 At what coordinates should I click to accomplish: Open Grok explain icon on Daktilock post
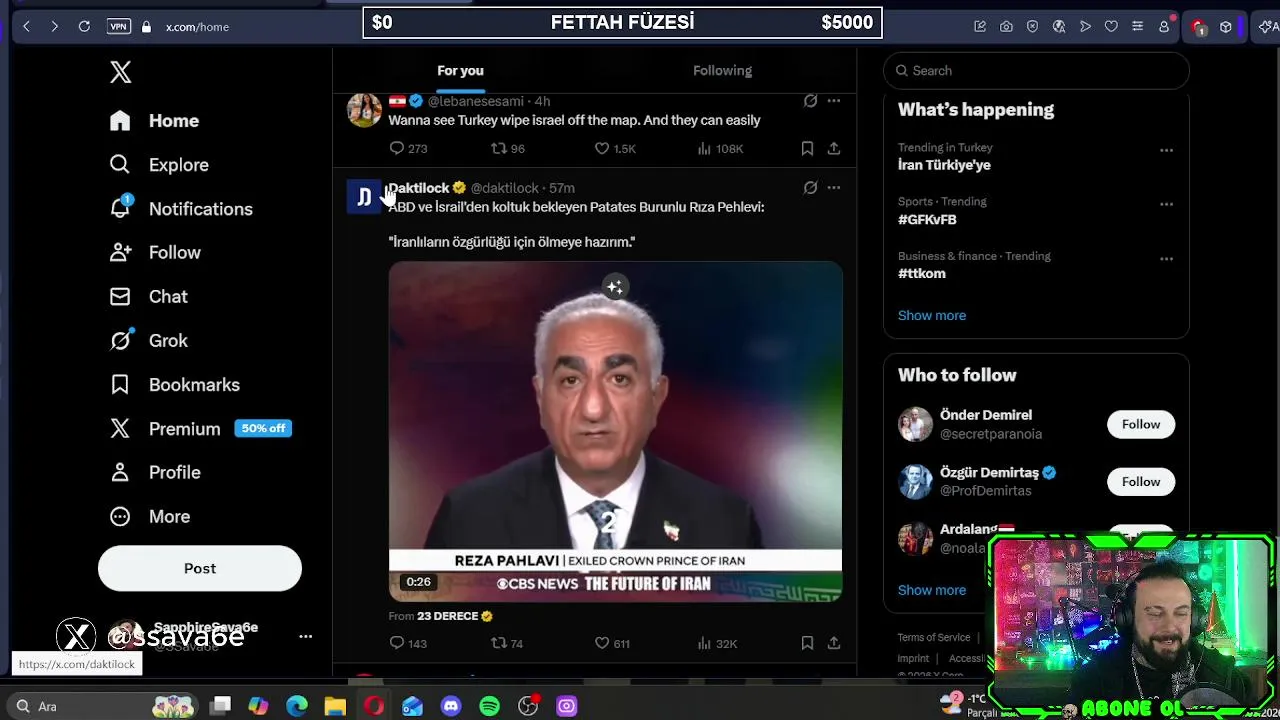coord(810,188)
